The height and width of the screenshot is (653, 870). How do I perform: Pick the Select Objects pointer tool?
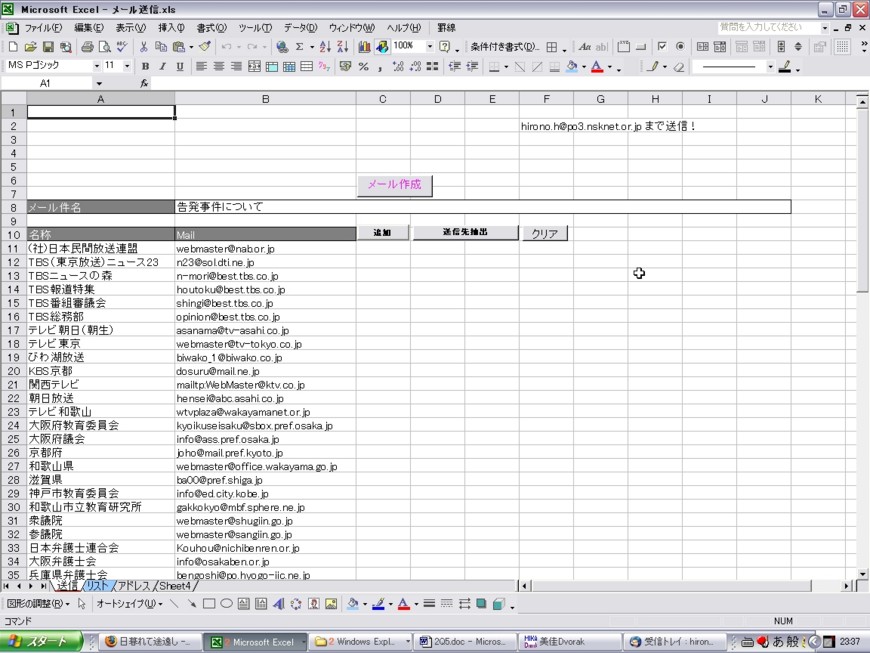82,604
